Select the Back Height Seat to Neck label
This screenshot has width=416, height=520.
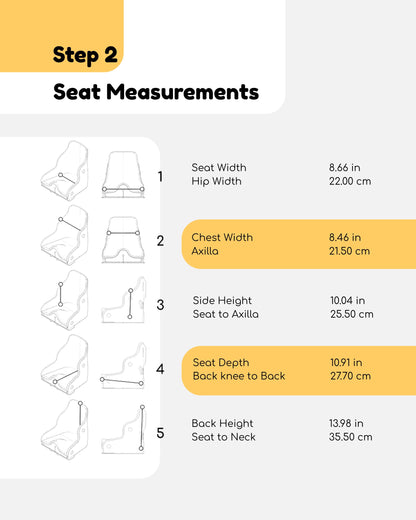(223, 430)
